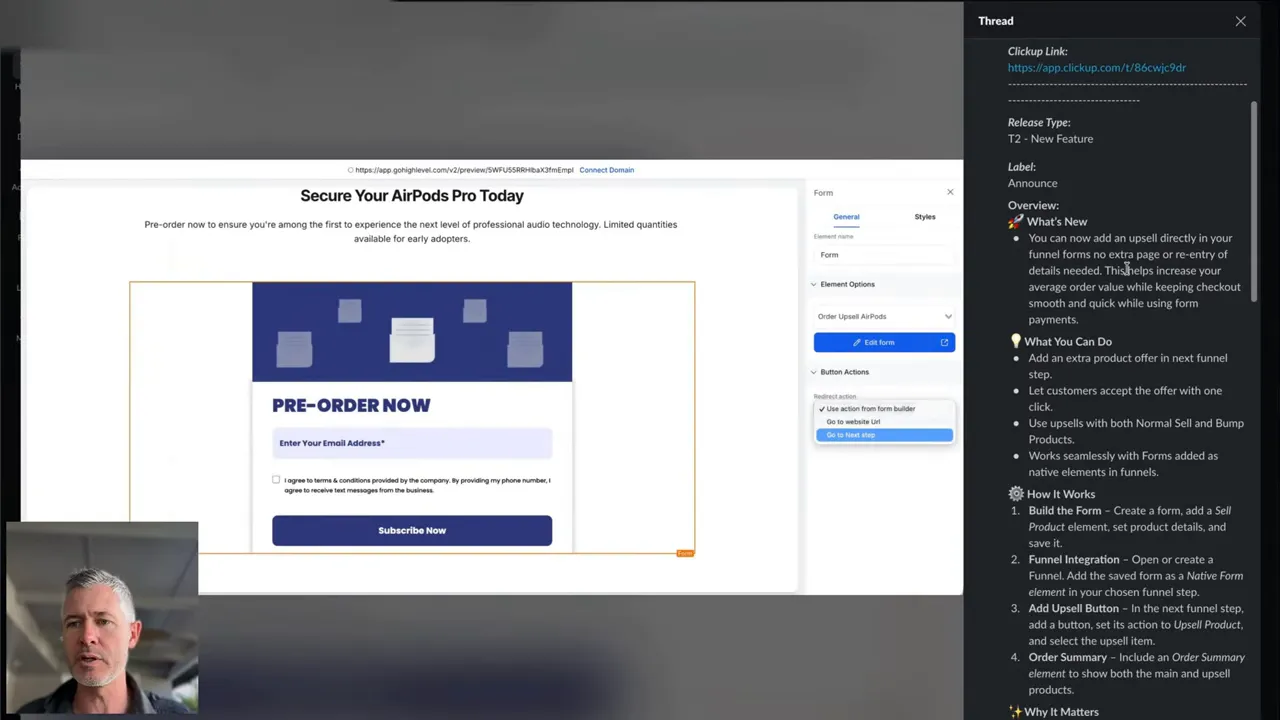Edit the Element name field
This screenshot has width=1280, height=720.
[884, 255]
